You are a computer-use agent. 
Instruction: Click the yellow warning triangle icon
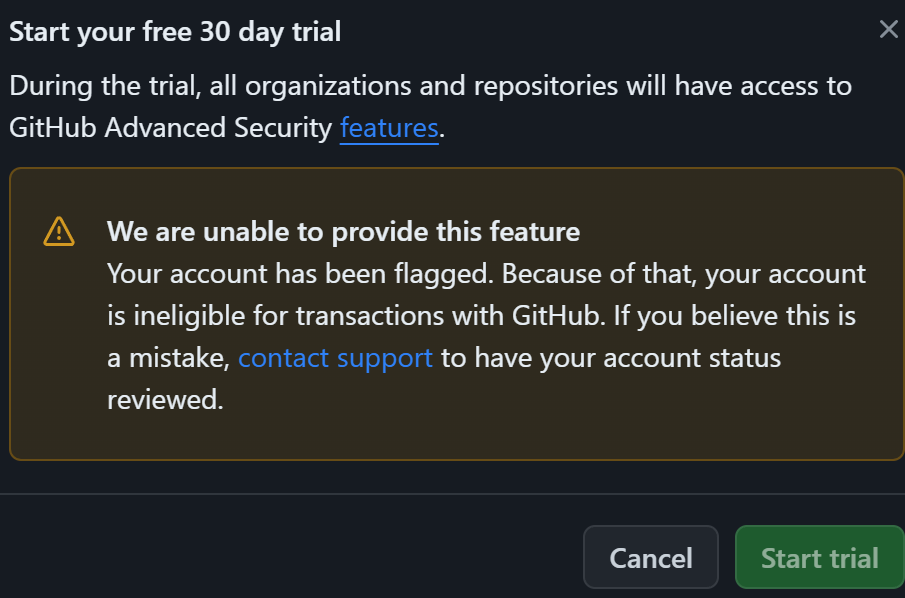tap(59, 231)
